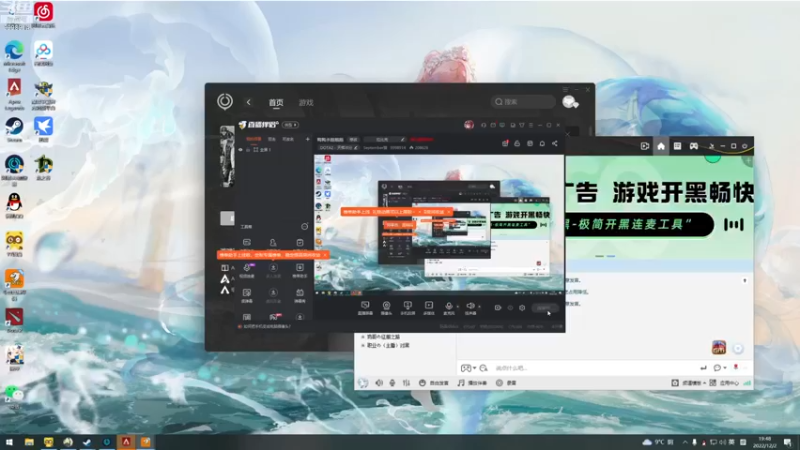This screenshot has width=800, height=450.
Task: Close the orange notification banner
Action: [x=325, y=255]
